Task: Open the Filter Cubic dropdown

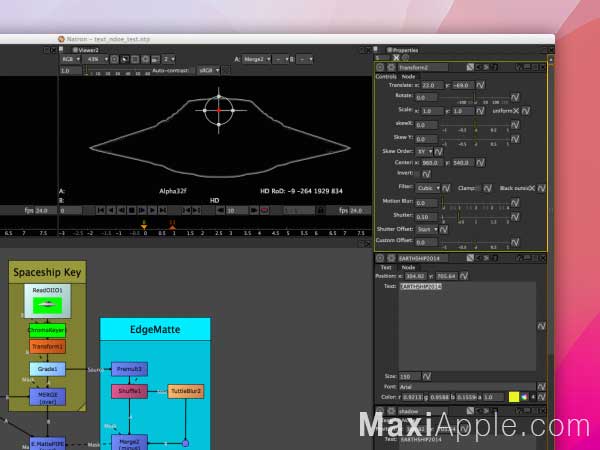Action: (428, 188)
